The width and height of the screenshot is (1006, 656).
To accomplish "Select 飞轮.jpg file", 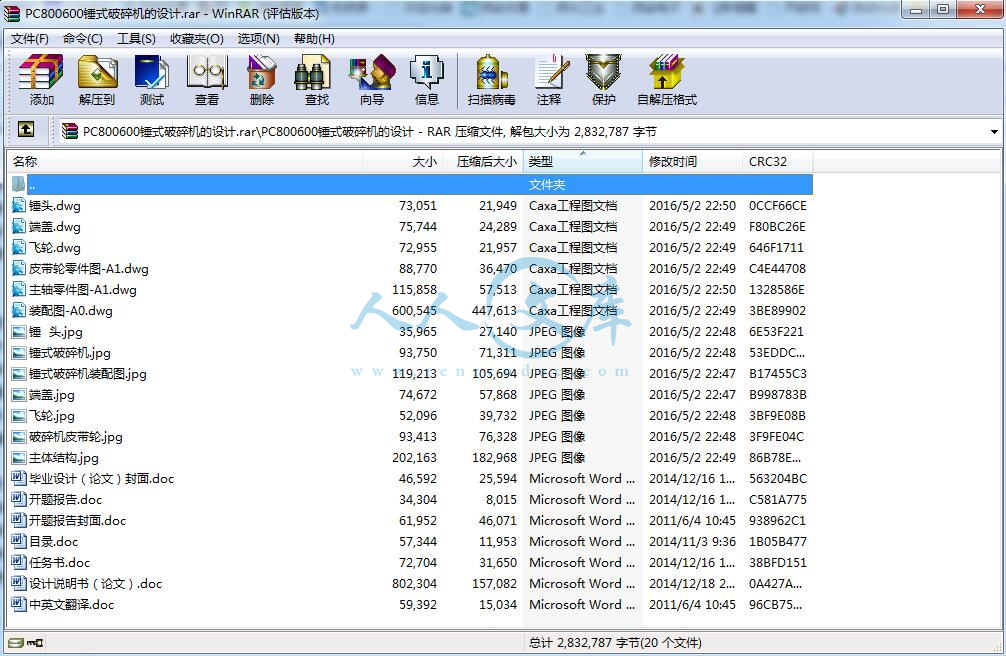I will tap(411, 415).
